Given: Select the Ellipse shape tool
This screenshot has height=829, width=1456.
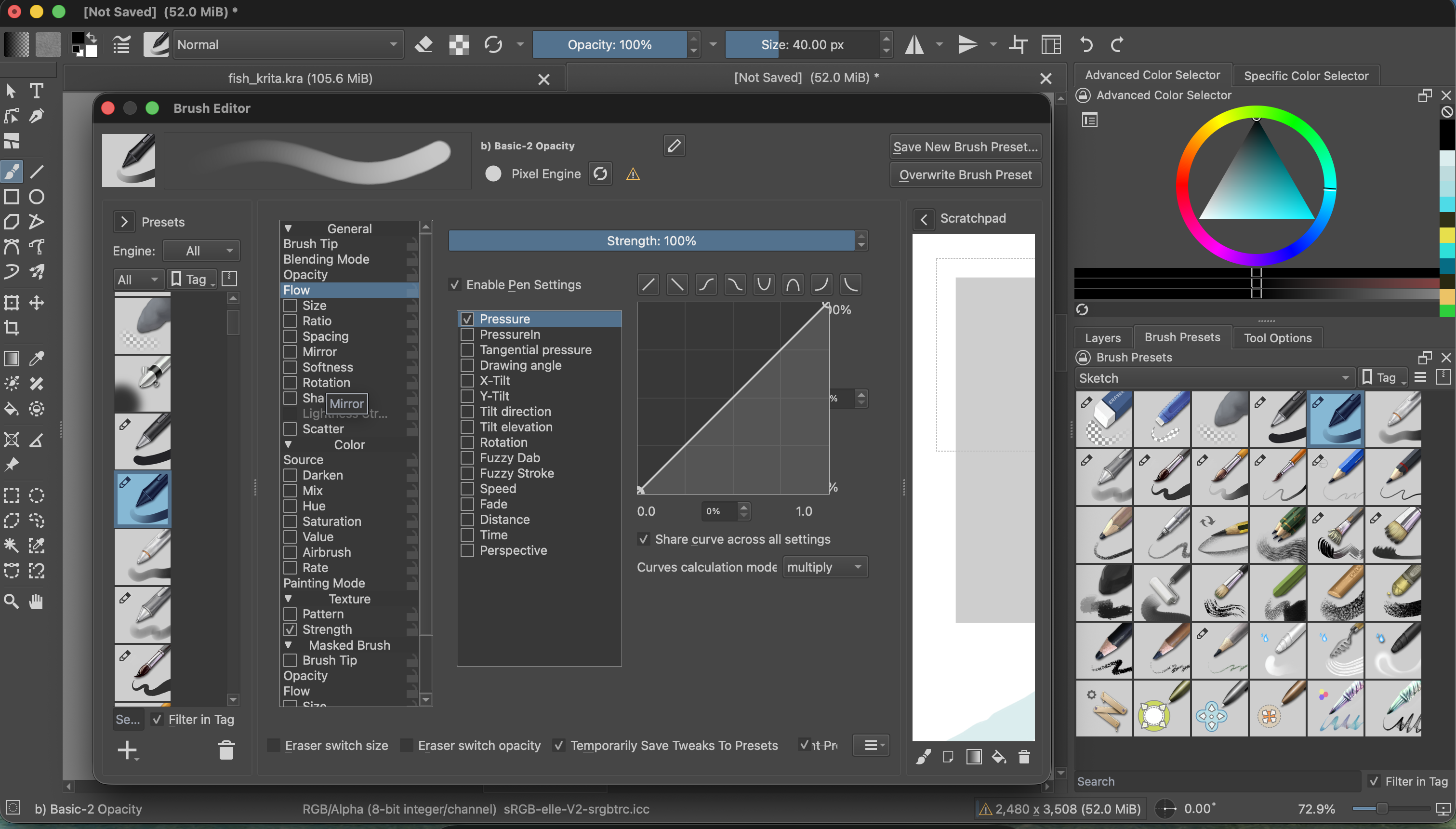Looking at the screenshot, I should pos(37,197).
